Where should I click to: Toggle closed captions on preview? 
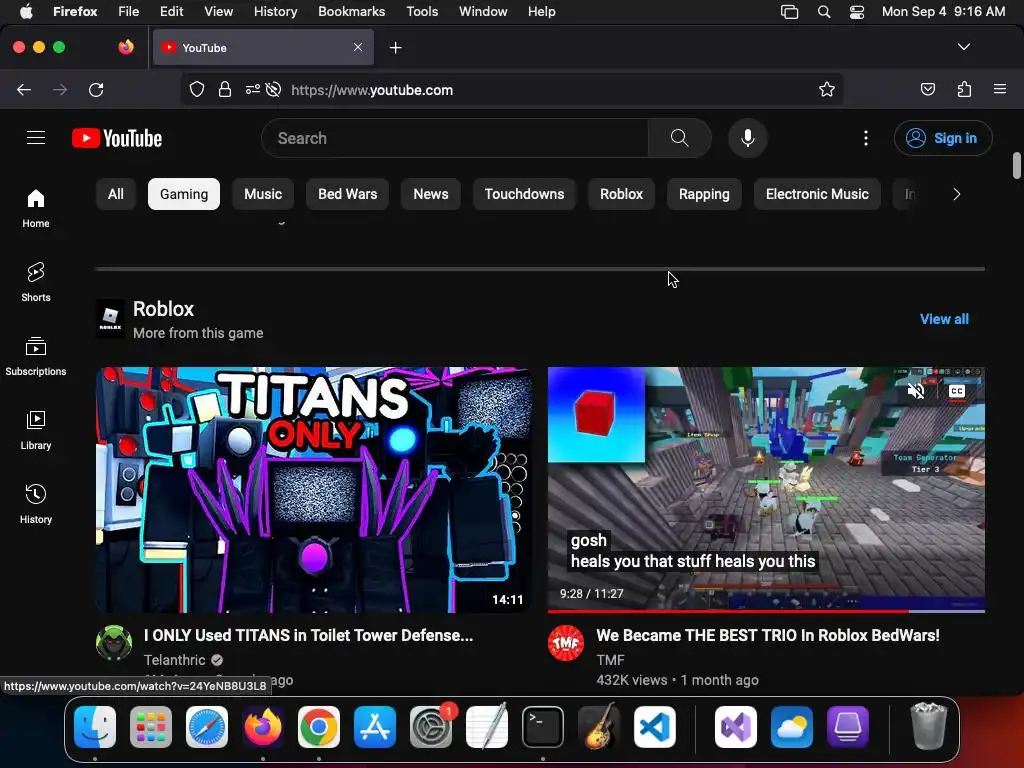point(956,391)
